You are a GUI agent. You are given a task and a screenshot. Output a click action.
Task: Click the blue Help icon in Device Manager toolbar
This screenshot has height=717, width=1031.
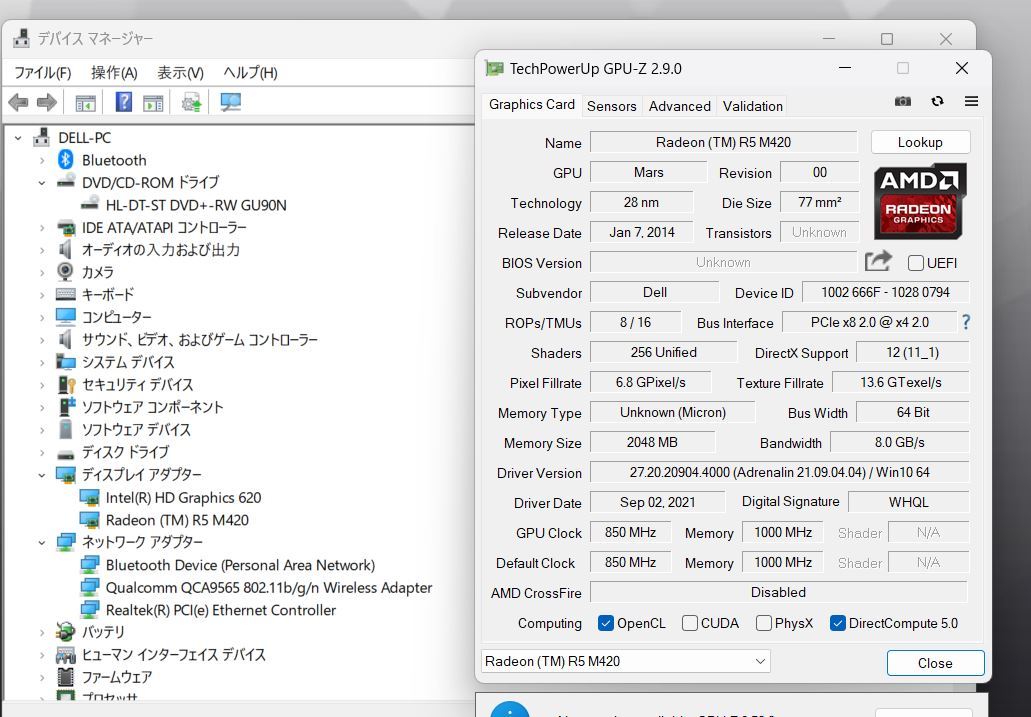pyautogui.click(x=123, y=102)
